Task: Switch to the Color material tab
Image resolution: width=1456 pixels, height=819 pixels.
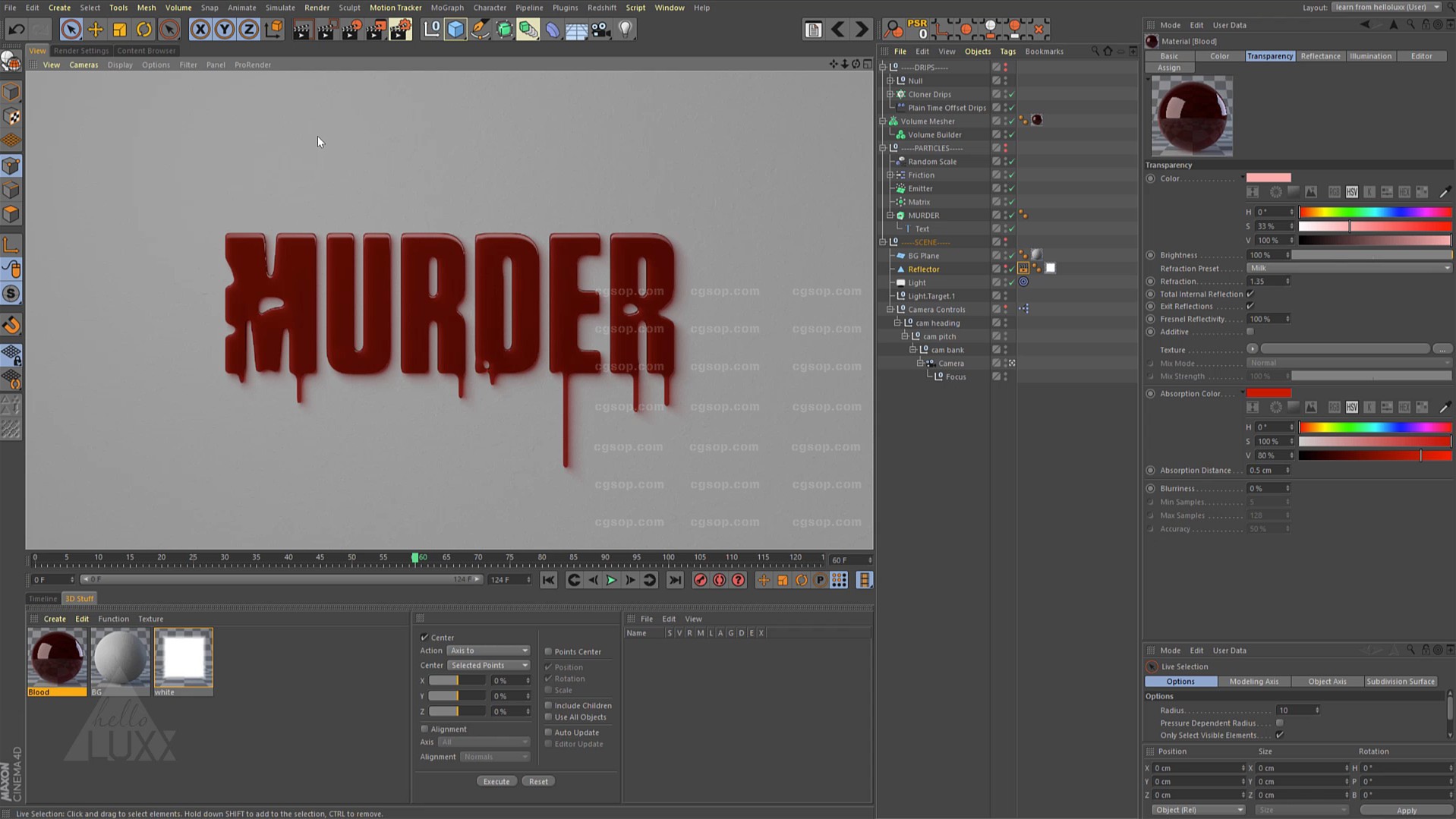Action: (1219, 56)
